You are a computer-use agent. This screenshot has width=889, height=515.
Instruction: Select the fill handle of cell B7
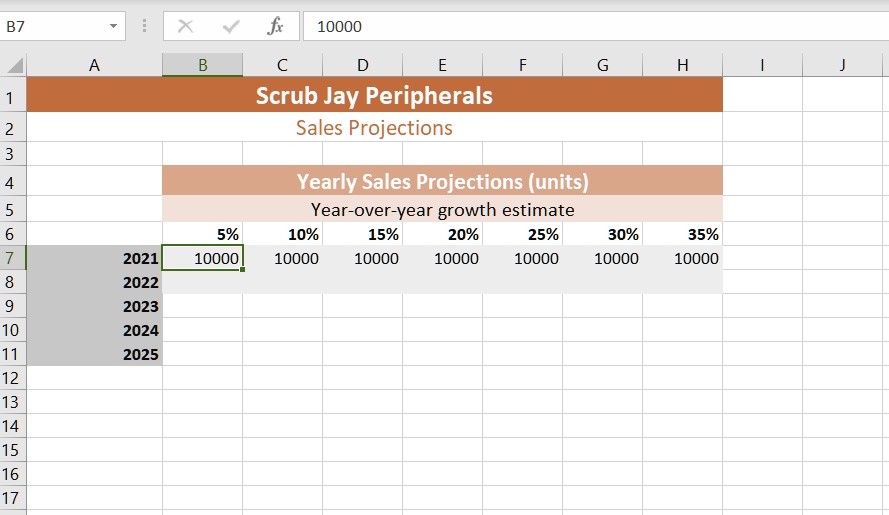243,269
